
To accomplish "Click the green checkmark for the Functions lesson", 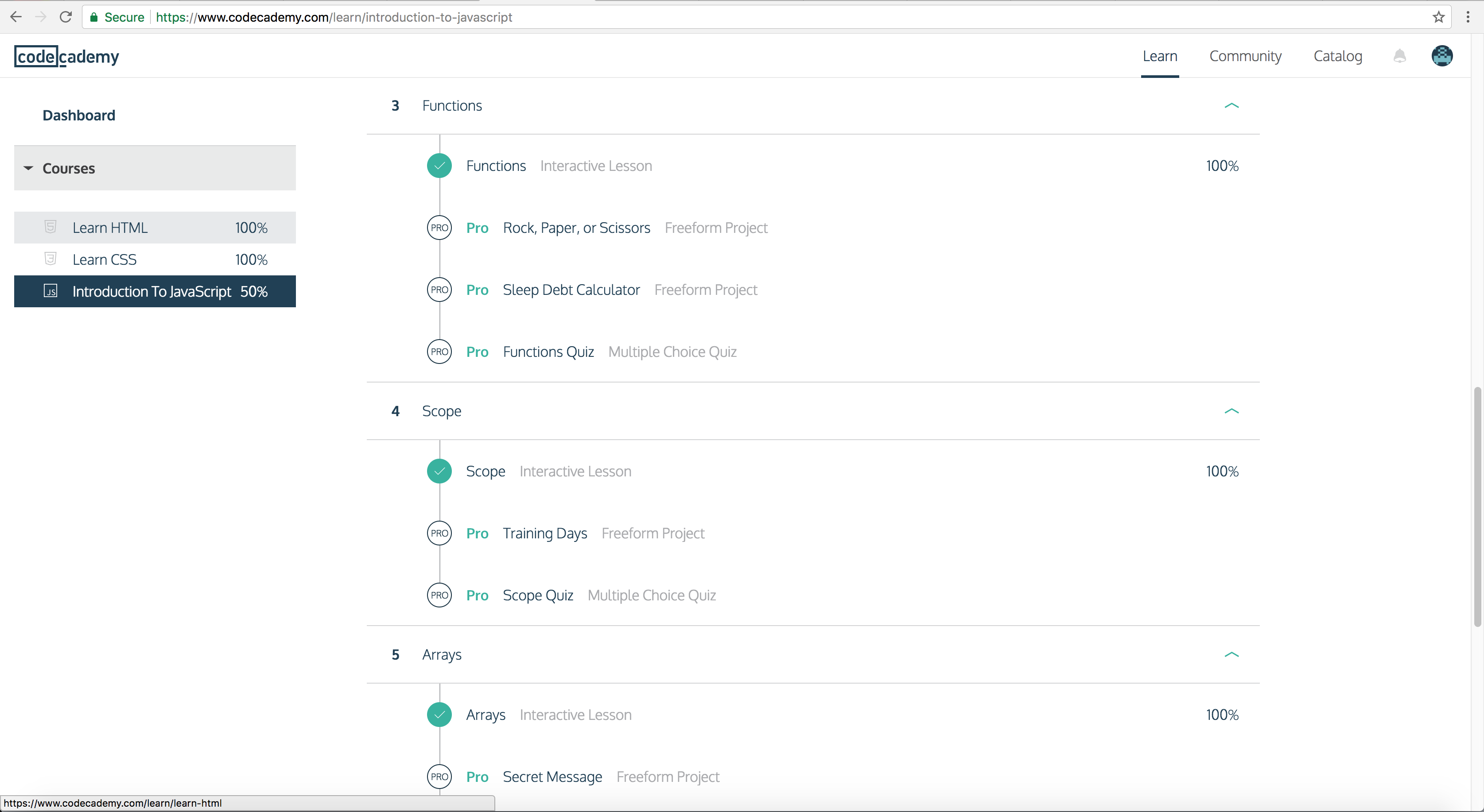I will click(x=439, y=166).
